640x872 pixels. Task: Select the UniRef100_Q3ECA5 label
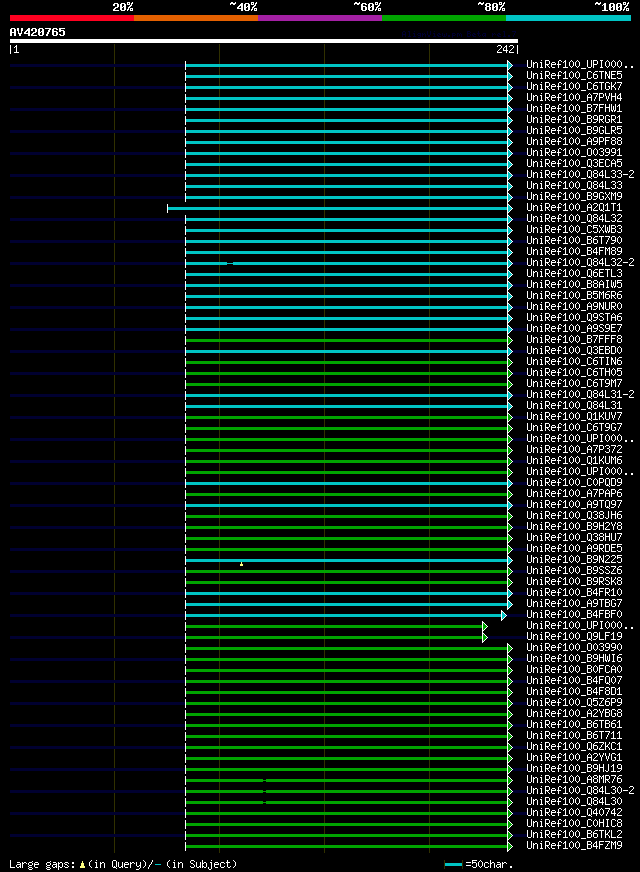coord(574,164)
